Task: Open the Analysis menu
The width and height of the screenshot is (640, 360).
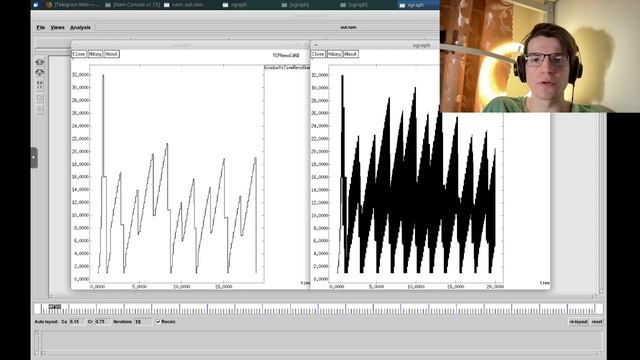Action: click(80, 27)
